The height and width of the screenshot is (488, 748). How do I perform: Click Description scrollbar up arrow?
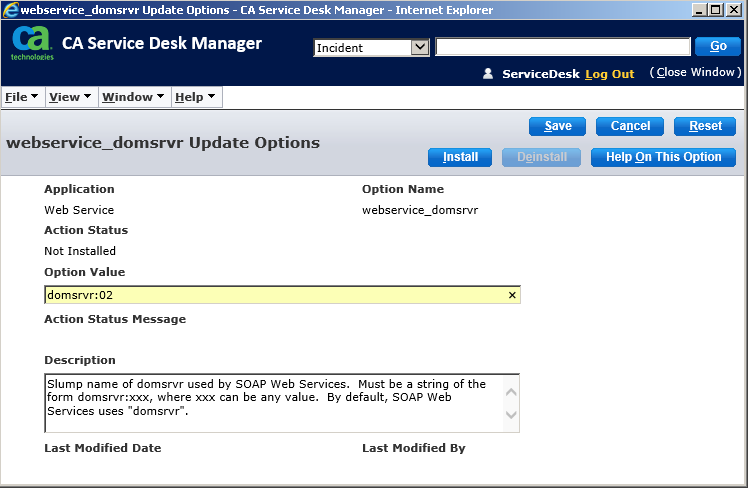click(511, 392)
